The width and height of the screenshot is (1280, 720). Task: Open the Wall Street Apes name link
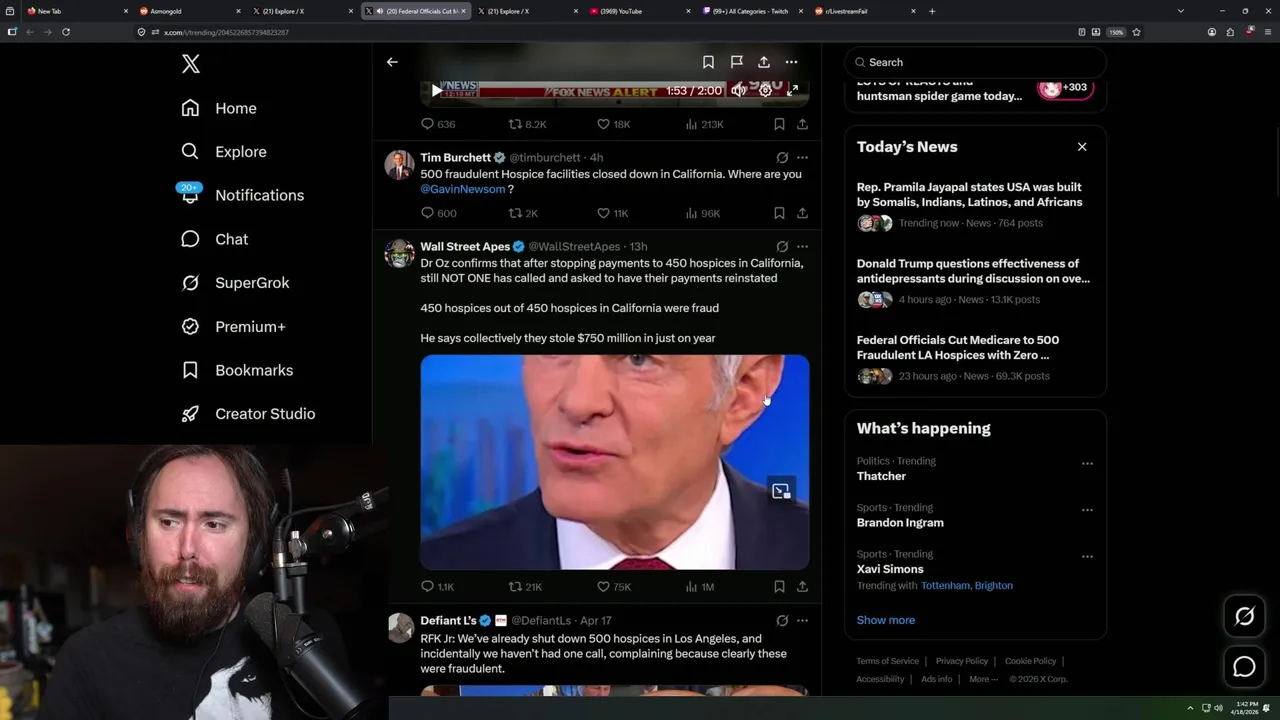(x=465, y=246)
